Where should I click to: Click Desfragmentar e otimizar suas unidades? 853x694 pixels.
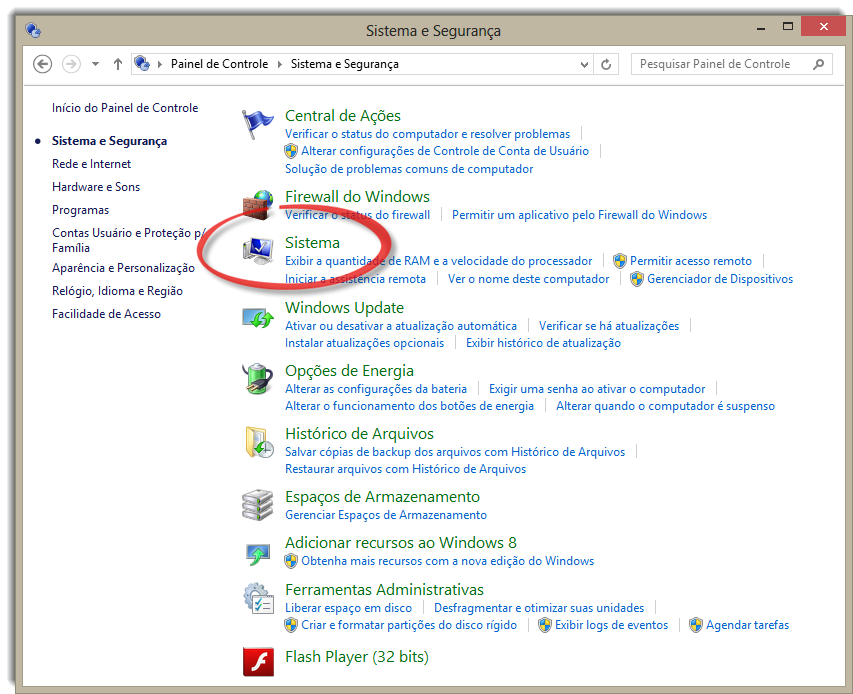click(539, 608)
